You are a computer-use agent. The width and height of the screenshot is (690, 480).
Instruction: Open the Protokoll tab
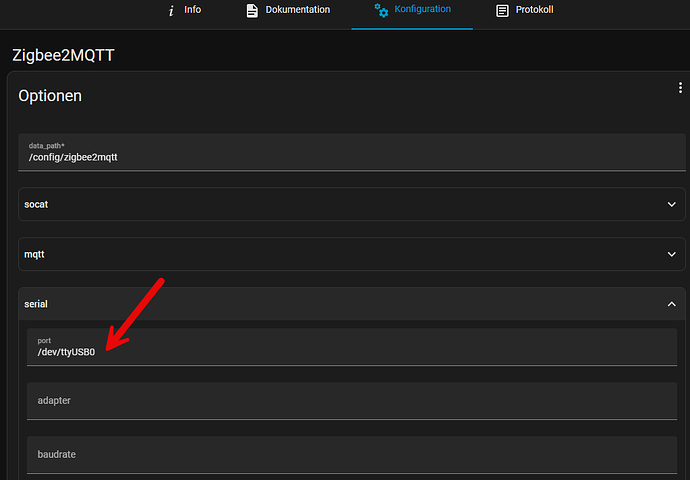525,11
